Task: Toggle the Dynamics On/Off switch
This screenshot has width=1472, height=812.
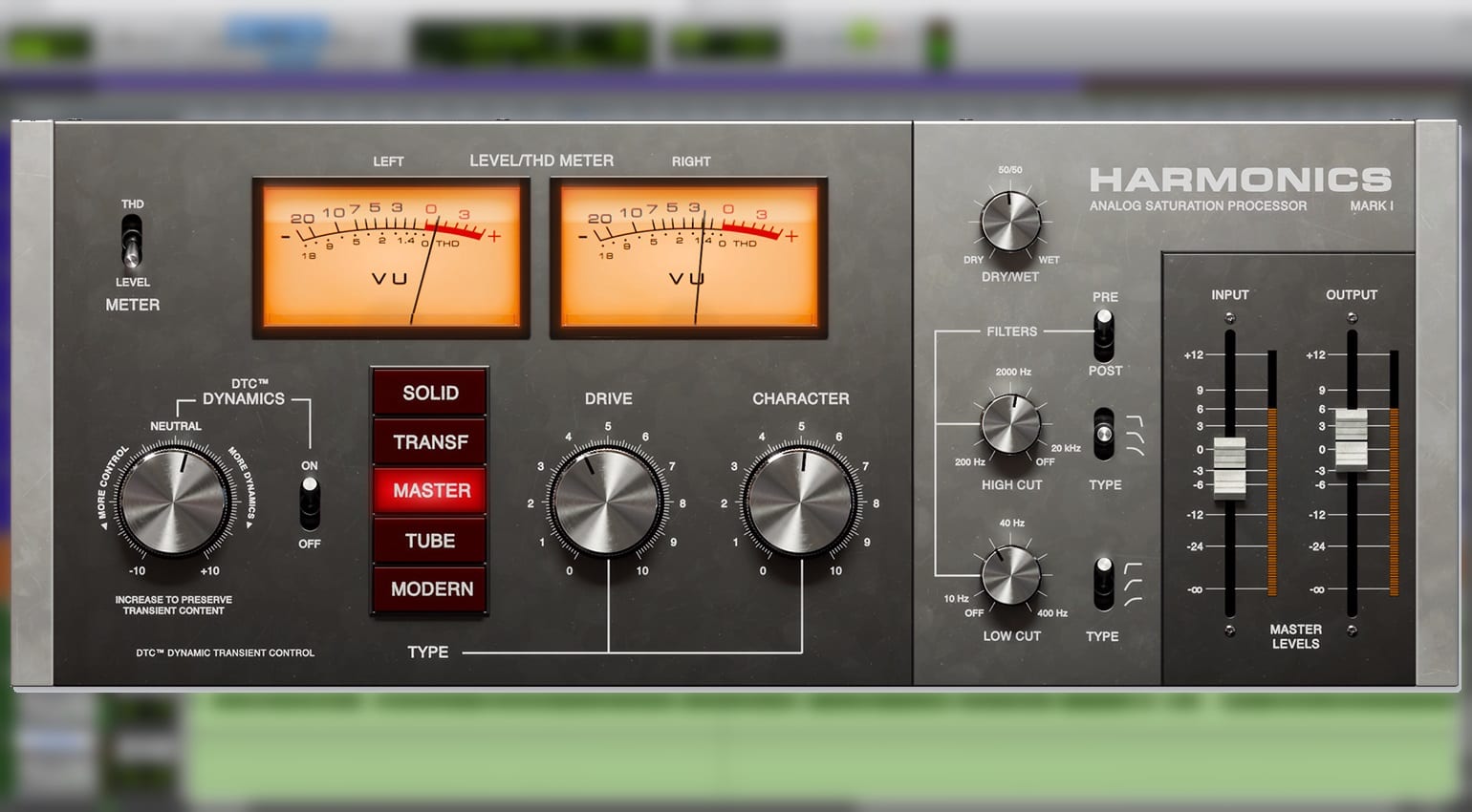Action: point(310,503)
